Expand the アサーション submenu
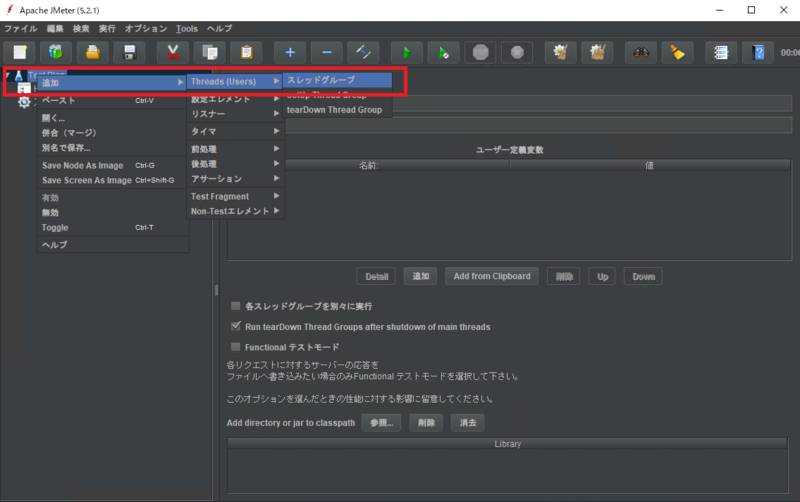Viewport: 800px width, 502px height. click(x=235, y=179)
